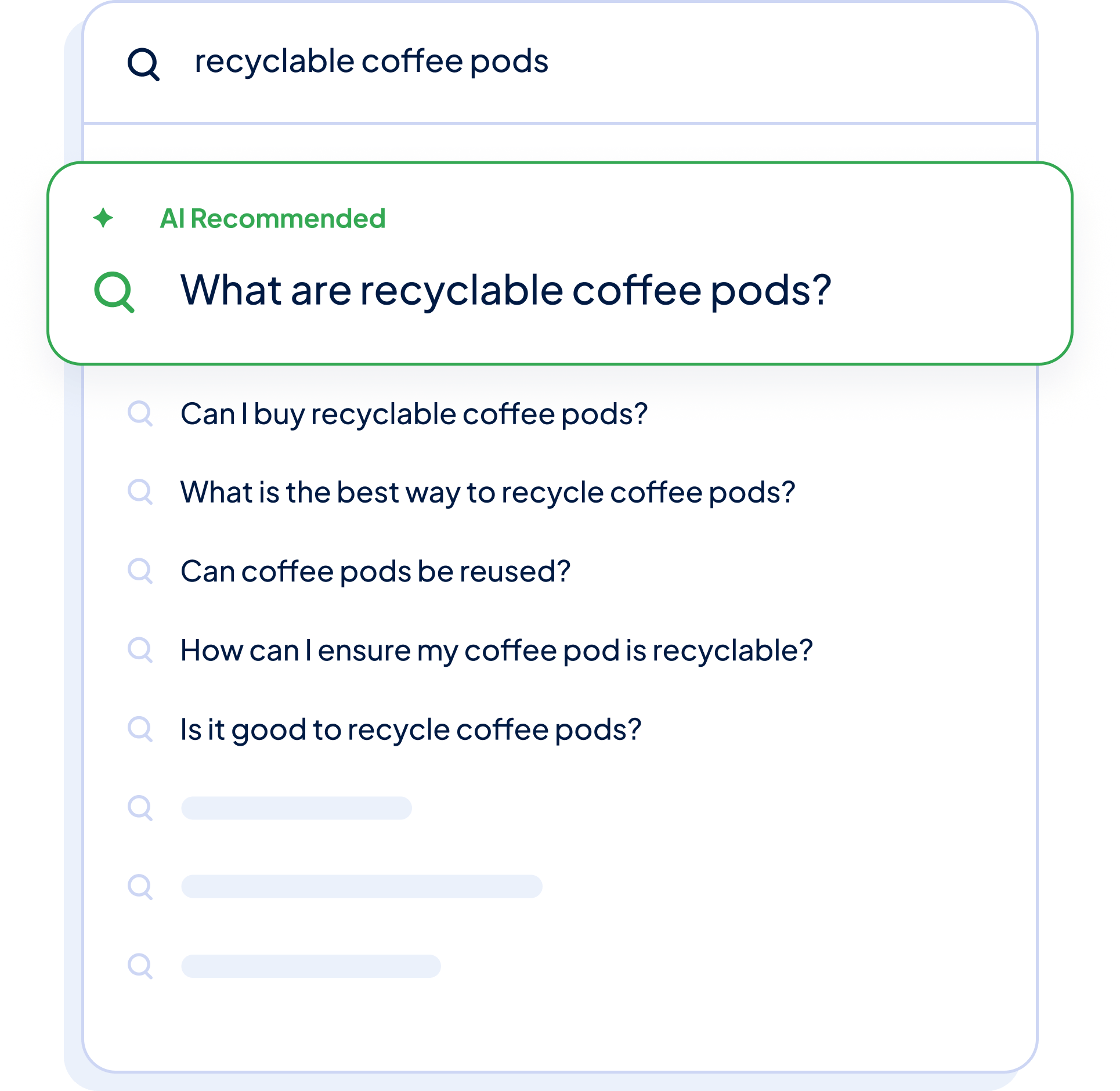Click magnifier icon beside 'best way to recycle'

(140, 492)
